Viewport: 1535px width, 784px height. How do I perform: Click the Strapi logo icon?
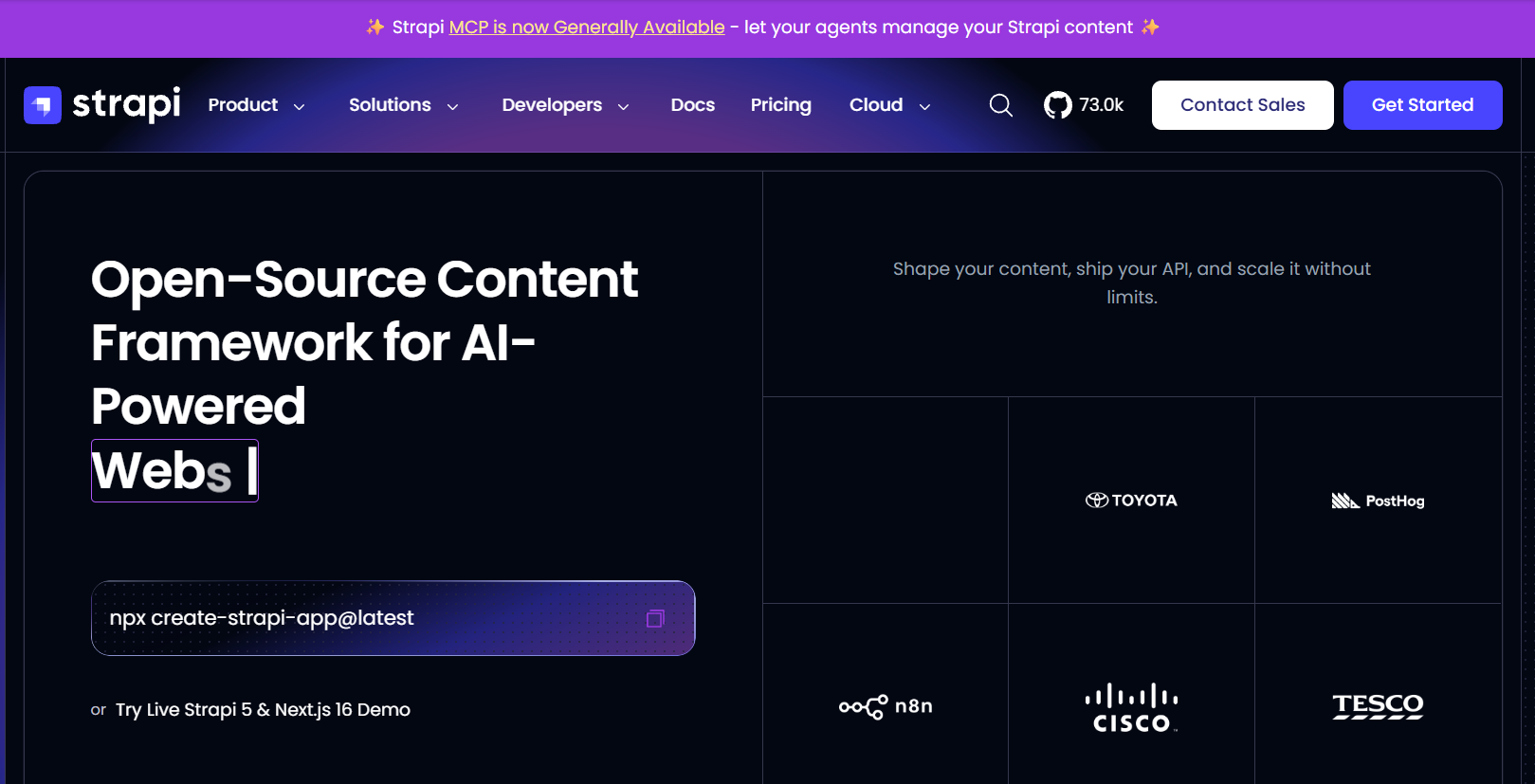(43, 105)
